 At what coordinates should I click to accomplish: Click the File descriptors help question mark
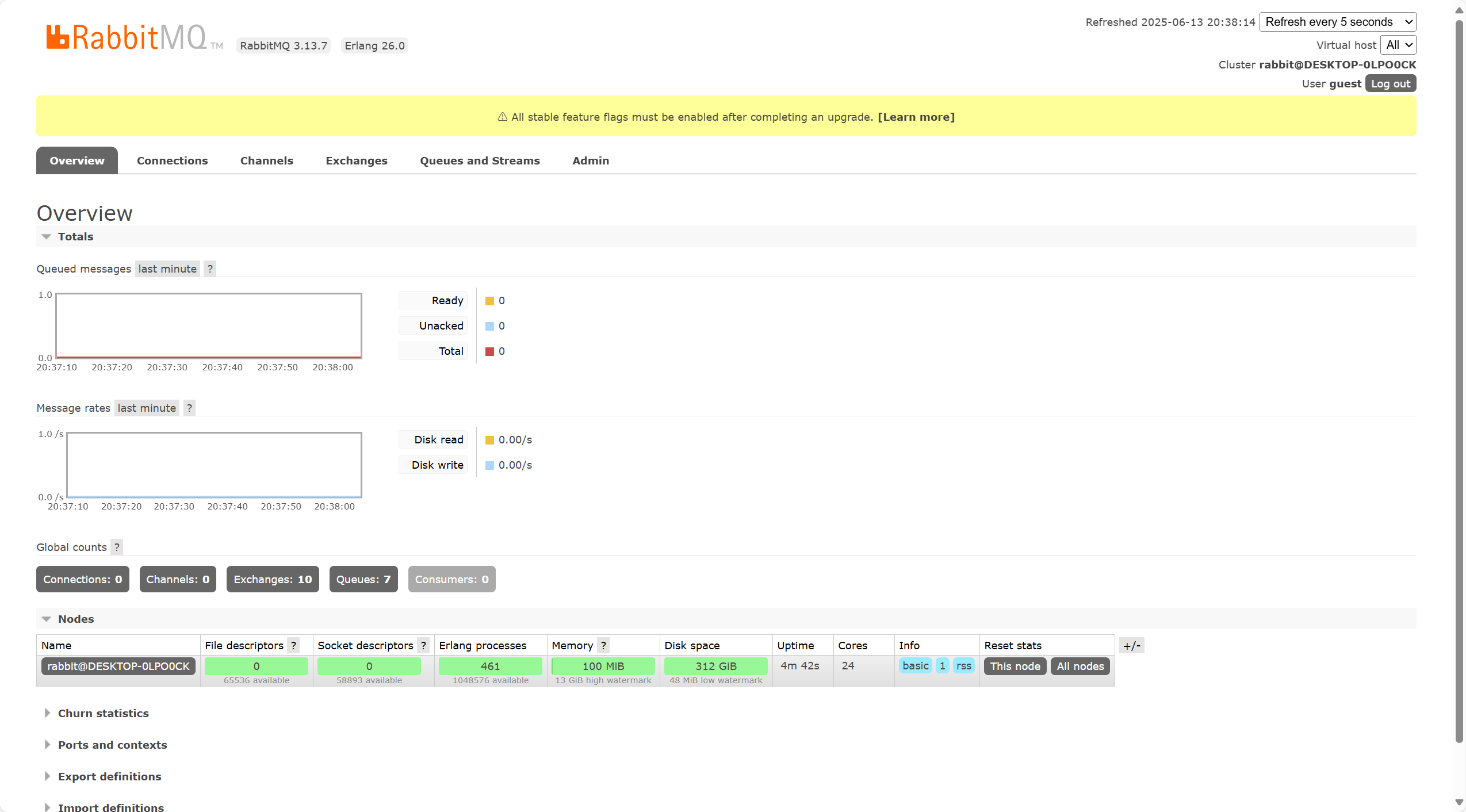(x=293, y=645)
